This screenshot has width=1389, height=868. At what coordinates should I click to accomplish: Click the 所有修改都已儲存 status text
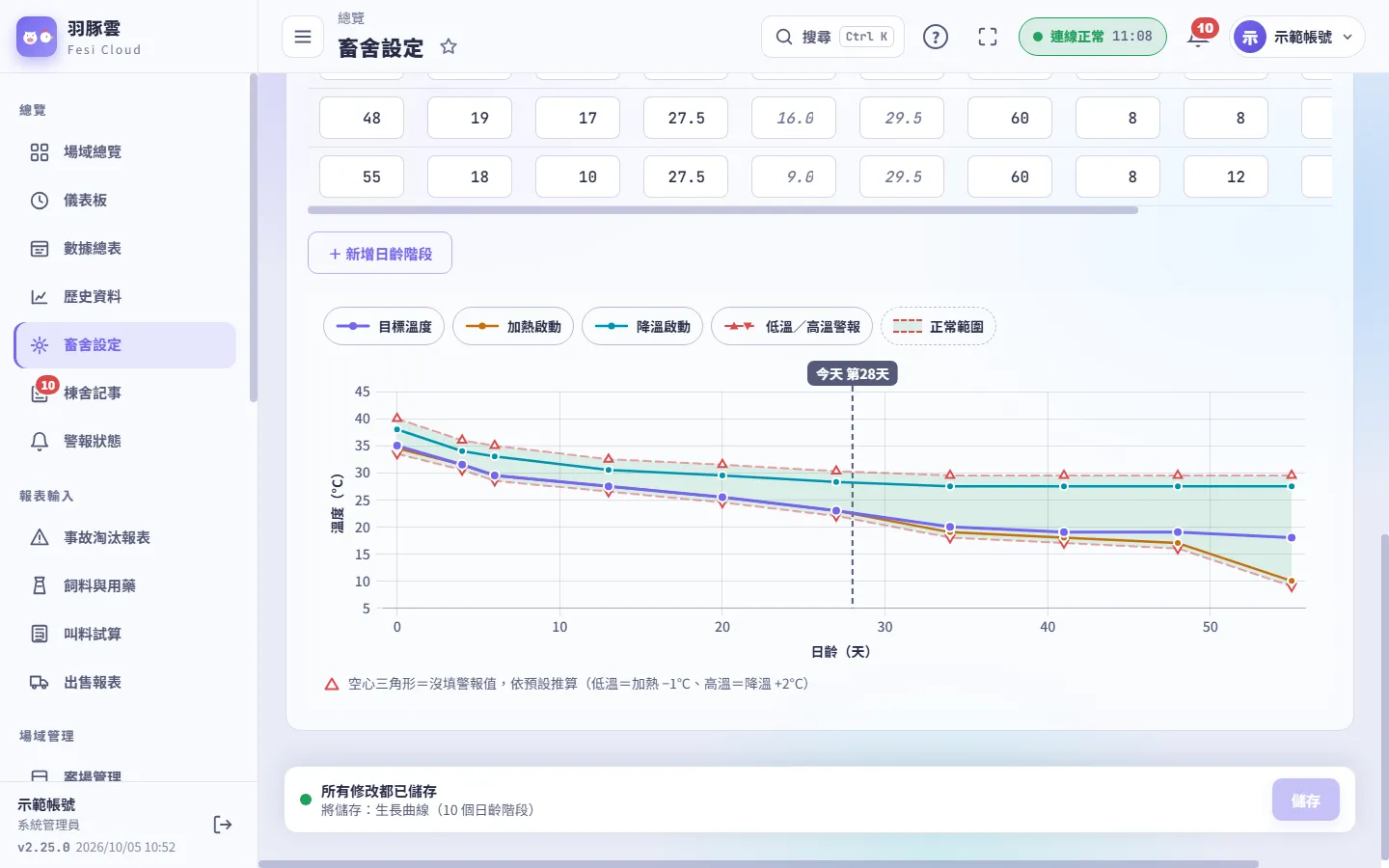click(379, 791)
